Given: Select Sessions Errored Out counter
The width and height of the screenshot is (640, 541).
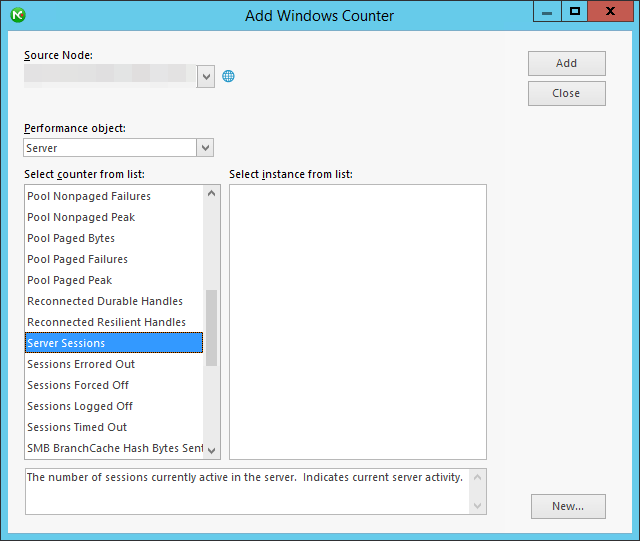Looking at the screenshot, I should click(114, 364).
